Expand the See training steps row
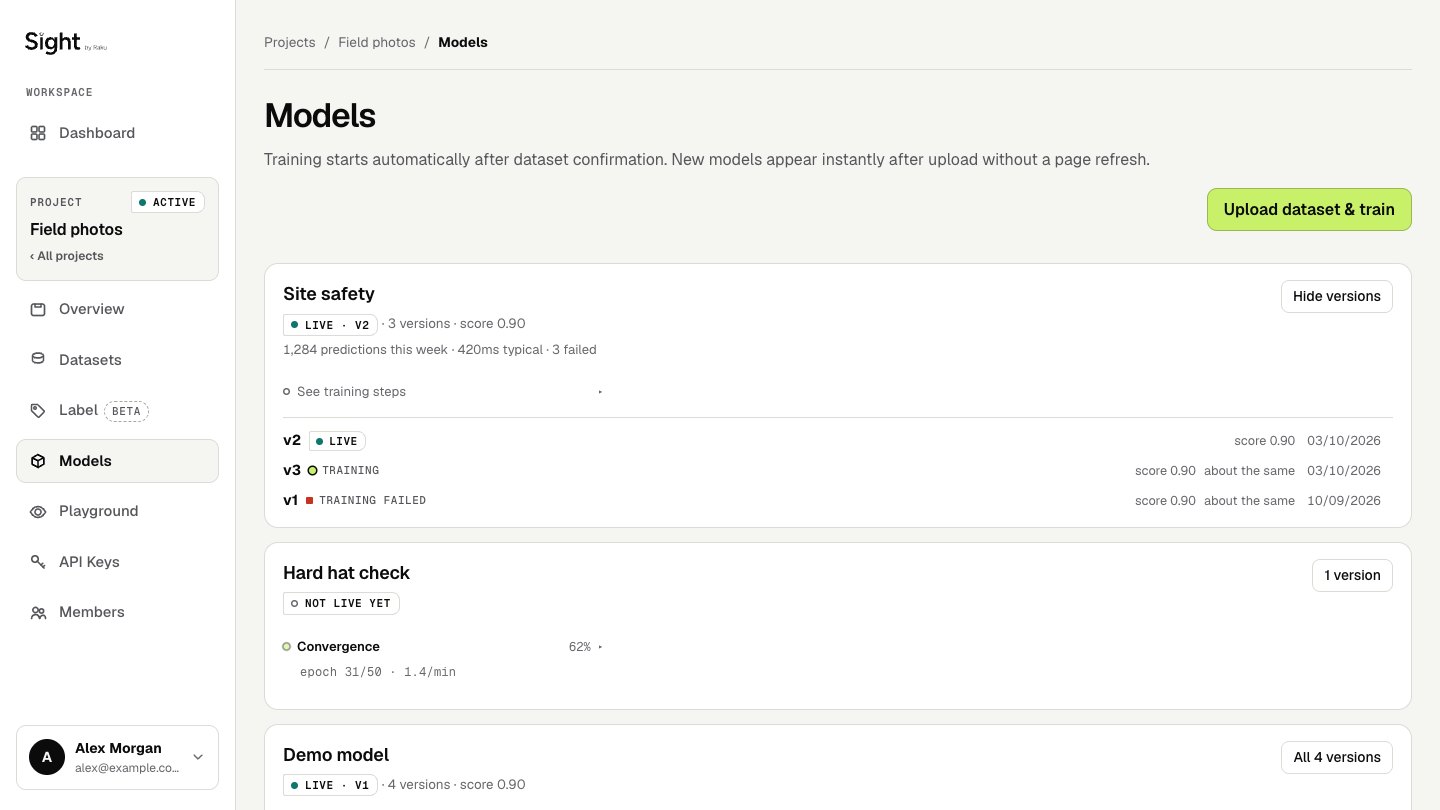The height and width of the screenshot is (810, 1440). [x=443, y=391]
